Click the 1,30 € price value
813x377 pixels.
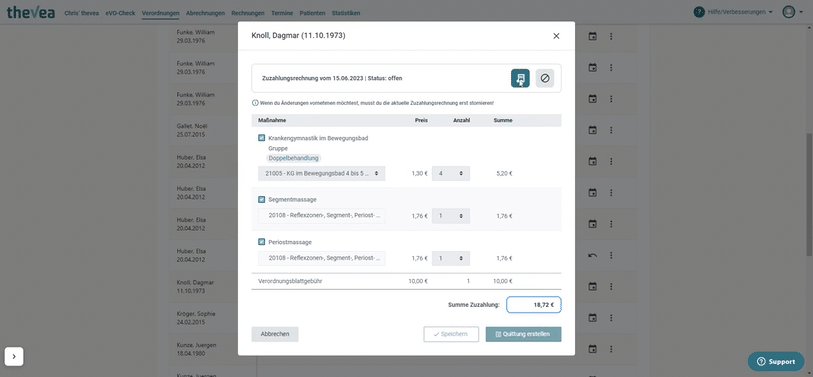[419, 173]
